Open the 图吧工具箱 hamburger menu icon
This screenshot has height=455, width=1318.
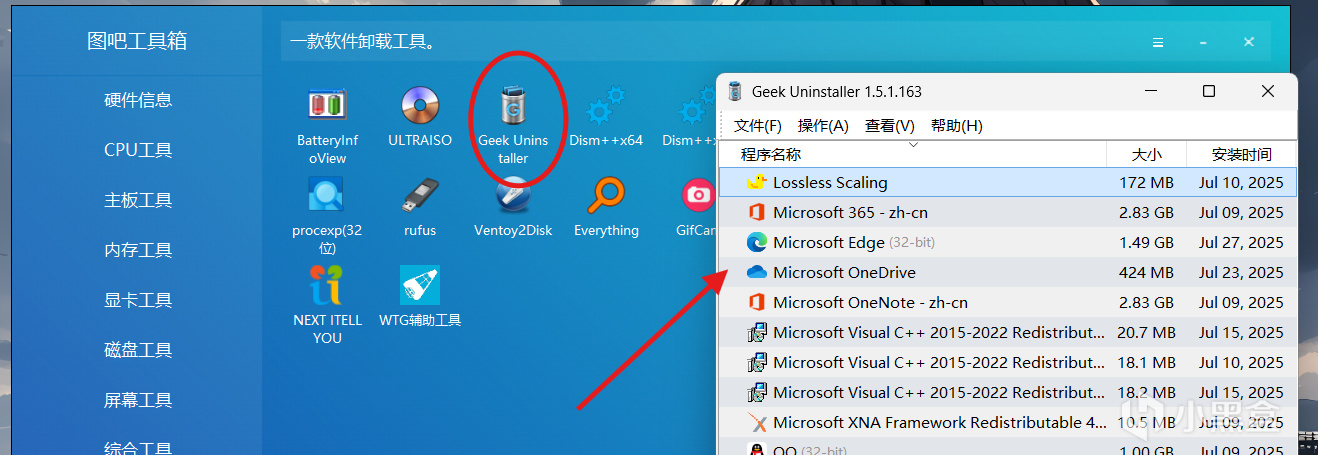(1157, 42)
